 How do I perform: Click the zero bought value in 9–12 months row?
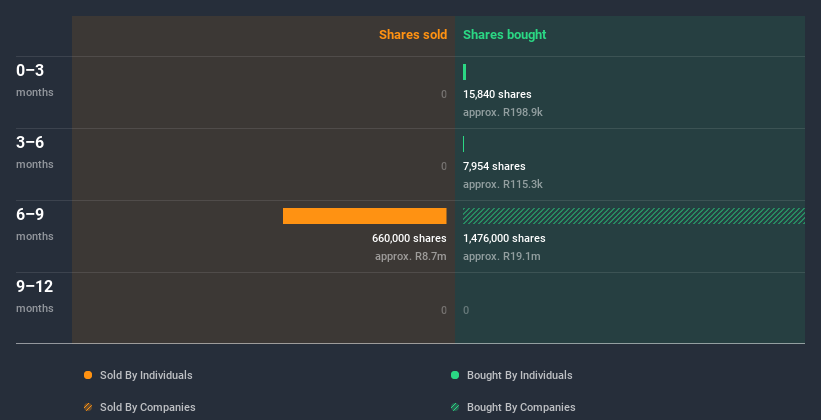click(x=466, y=310)
